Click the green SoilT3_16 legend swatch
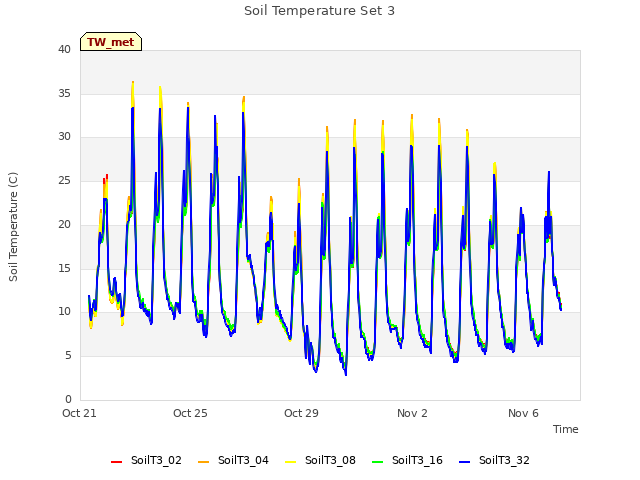 click(x=378, y=462)
